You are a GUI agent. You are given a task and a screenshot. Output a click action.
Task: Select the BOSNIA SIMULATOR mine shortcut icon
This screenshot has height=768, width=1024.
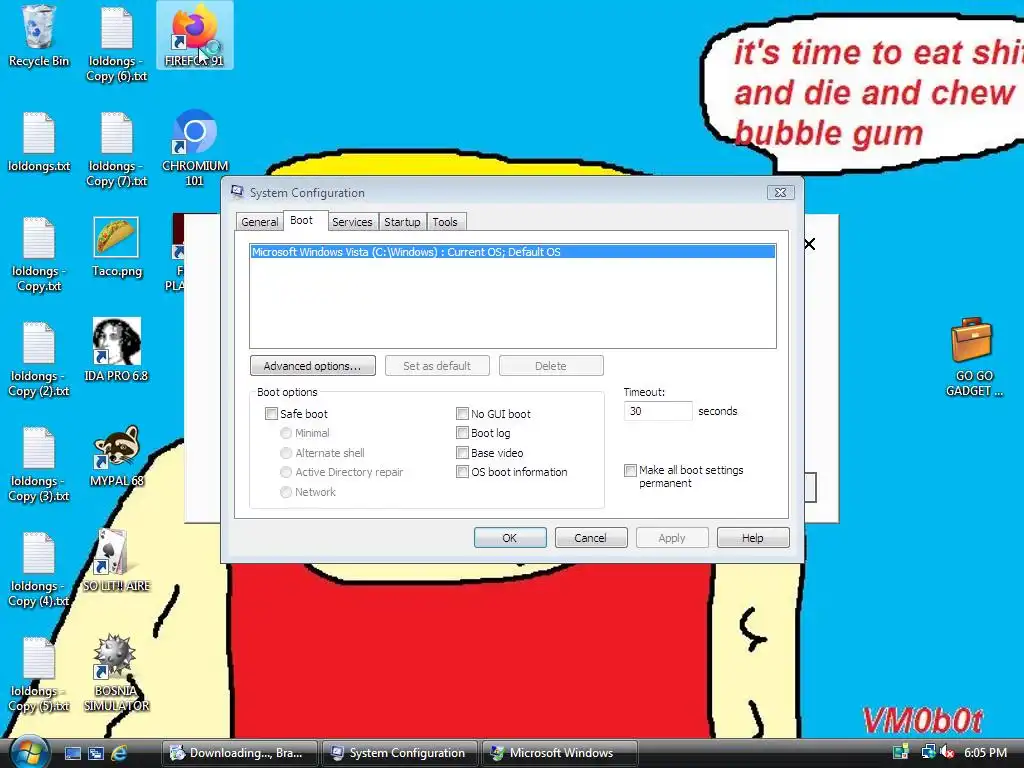pyautogui.click(x=116, y=673)
